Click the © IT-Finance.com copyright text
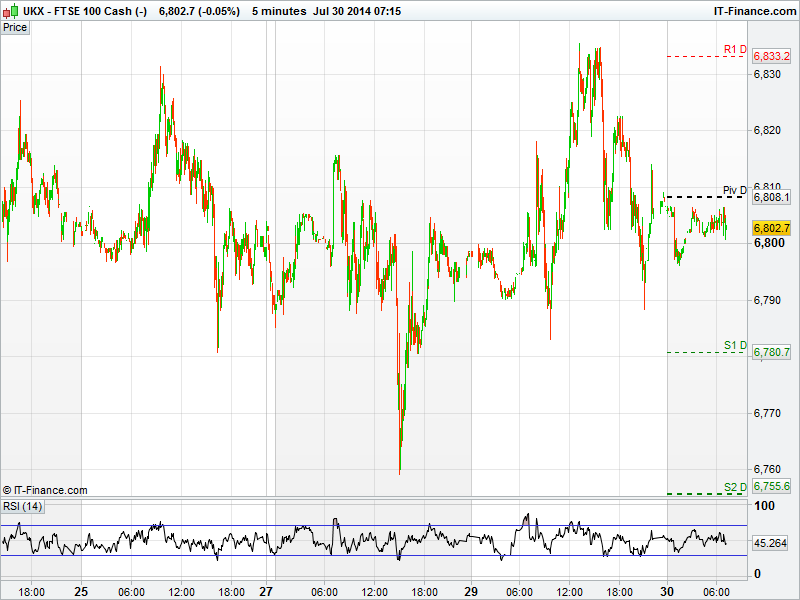 (45, 490)
